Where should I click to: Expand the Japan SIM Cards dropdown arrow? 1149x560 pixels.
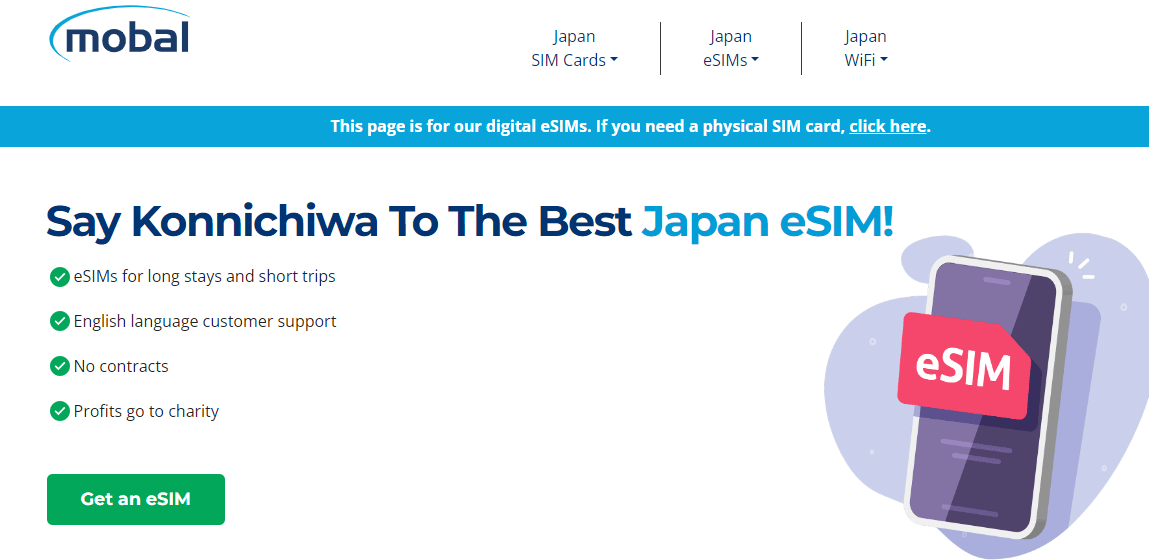[x=614, y=60]
